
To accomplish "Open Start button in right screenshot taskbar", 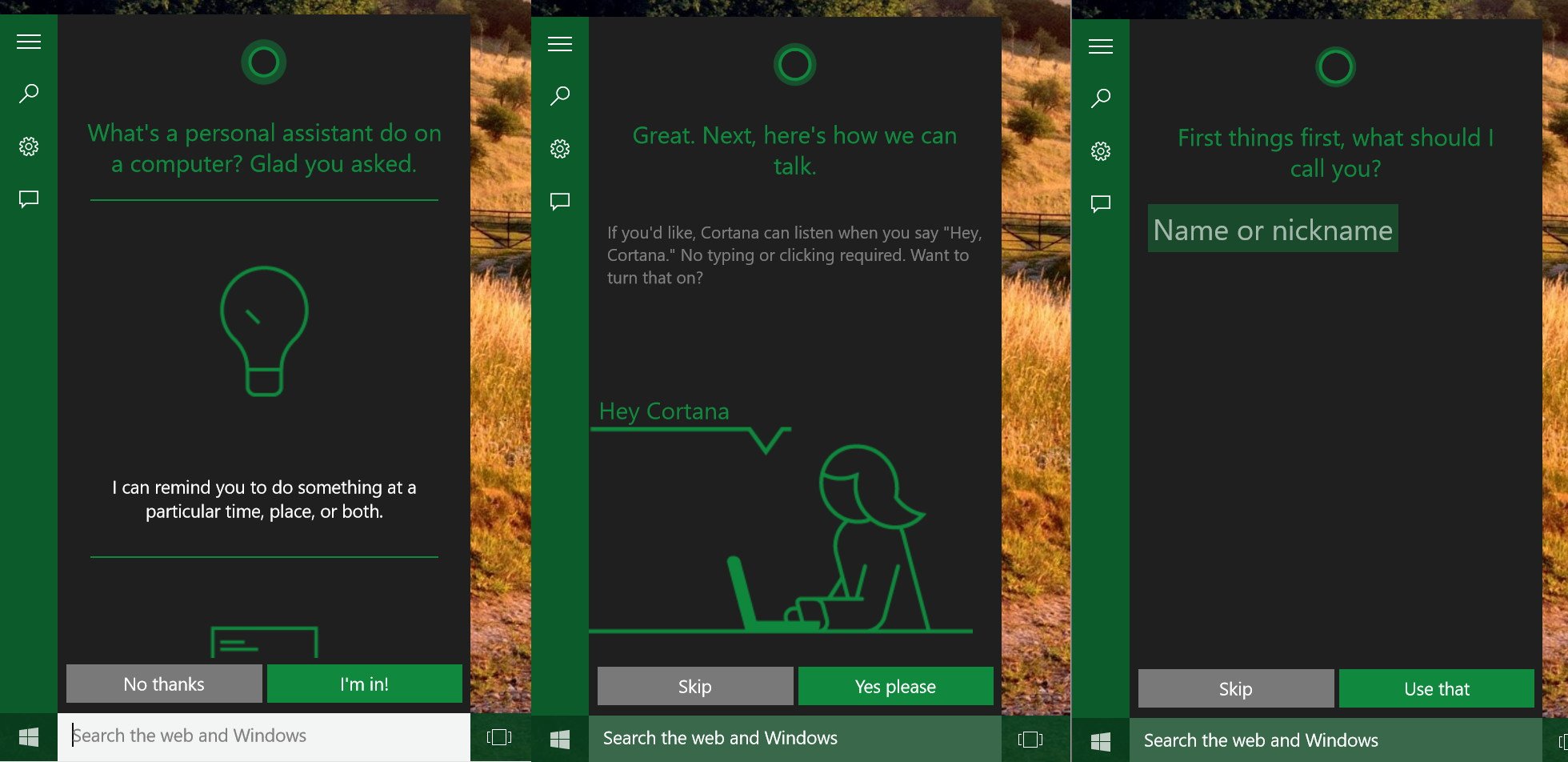I will [x=1101, y=742].
